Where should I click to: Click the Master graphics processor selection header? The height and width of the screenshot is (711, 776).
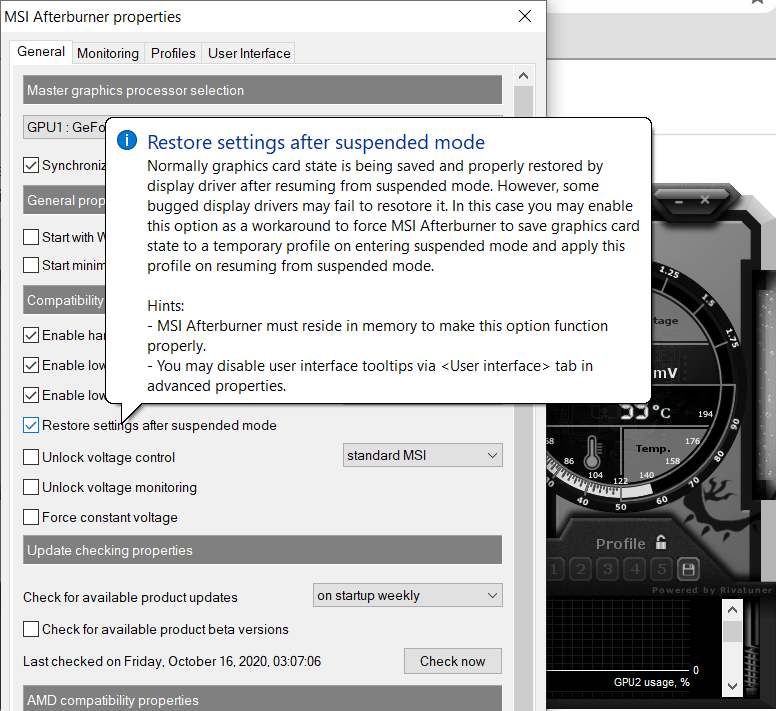[262, 90]
